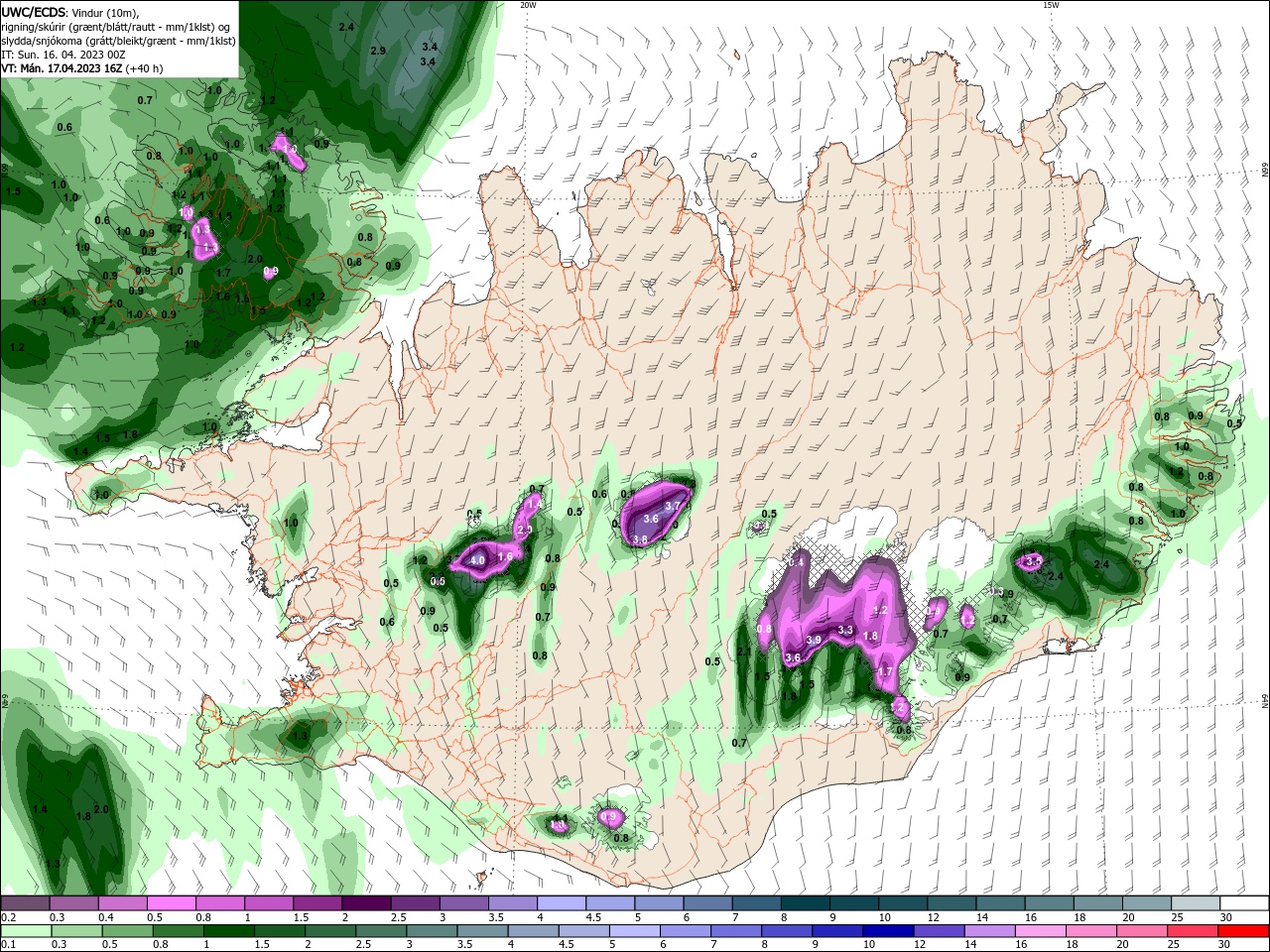Click the 0.1 label under rain legend
Viewport: 1270px width, 952px height.
pyautogui.click(x=7, y=945)
